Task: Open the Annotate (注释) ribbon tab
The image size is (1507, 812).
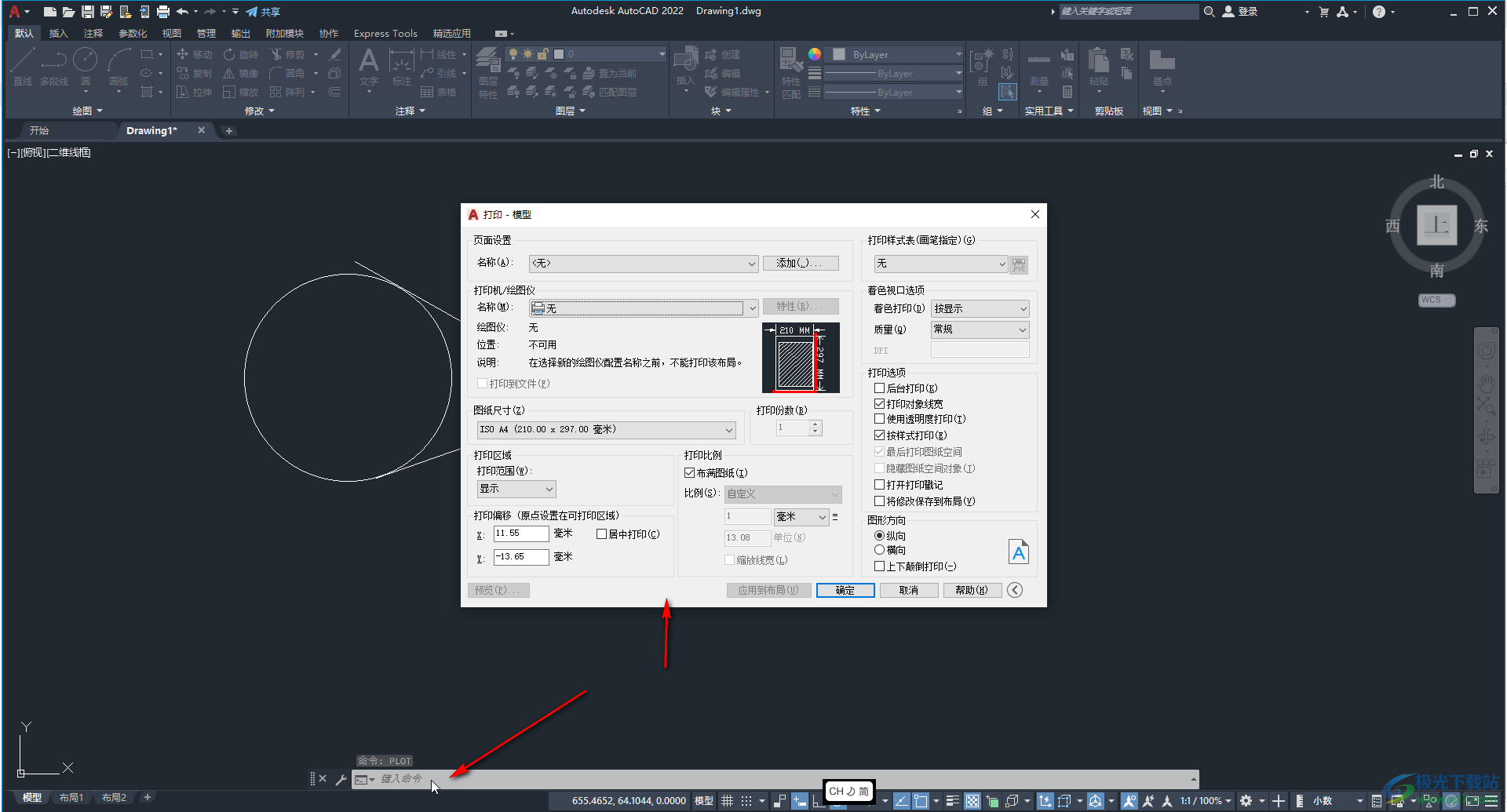Action: tap(93, 34)
